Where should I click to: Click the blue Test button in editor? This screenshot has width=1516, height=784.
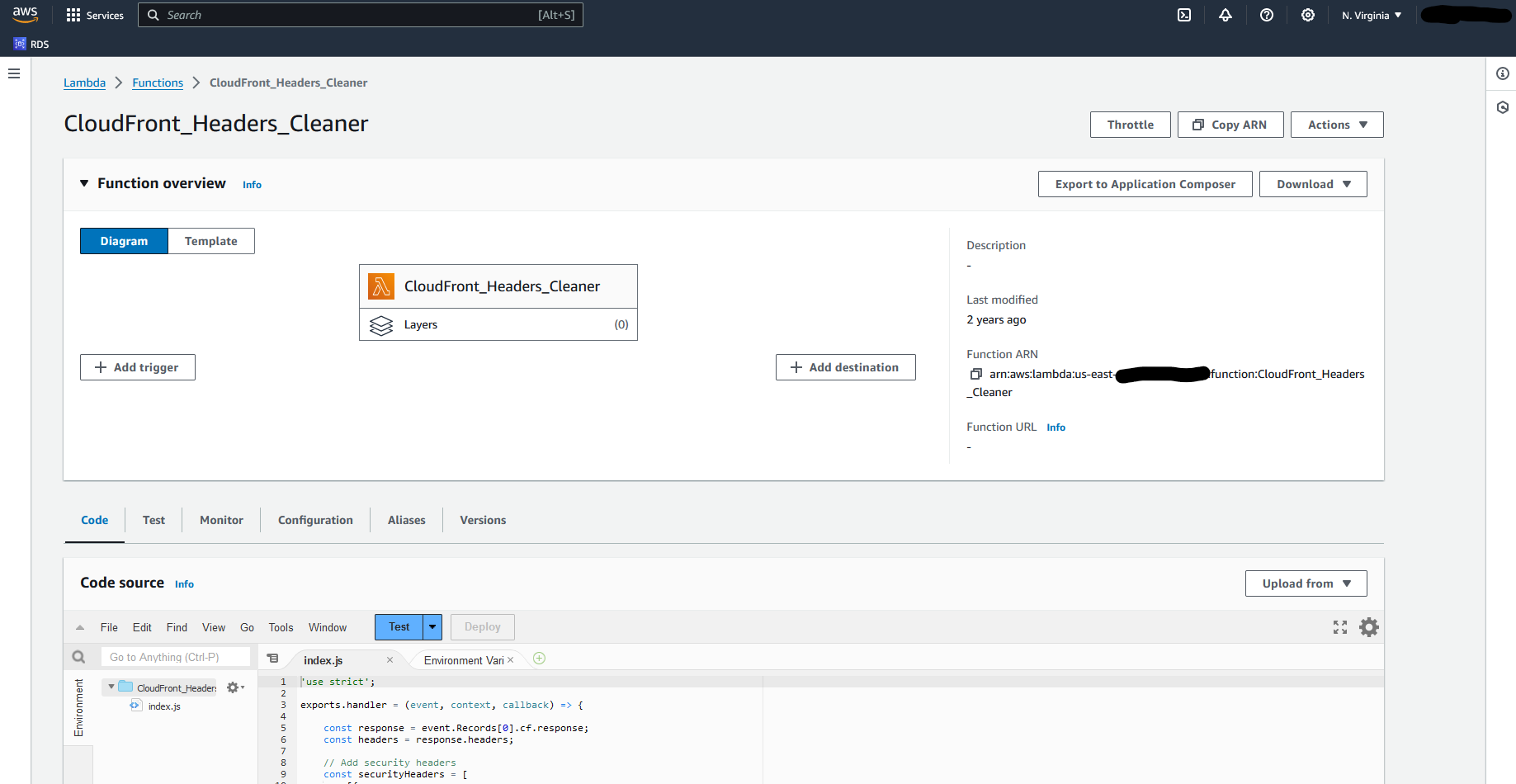click(399, 627)
